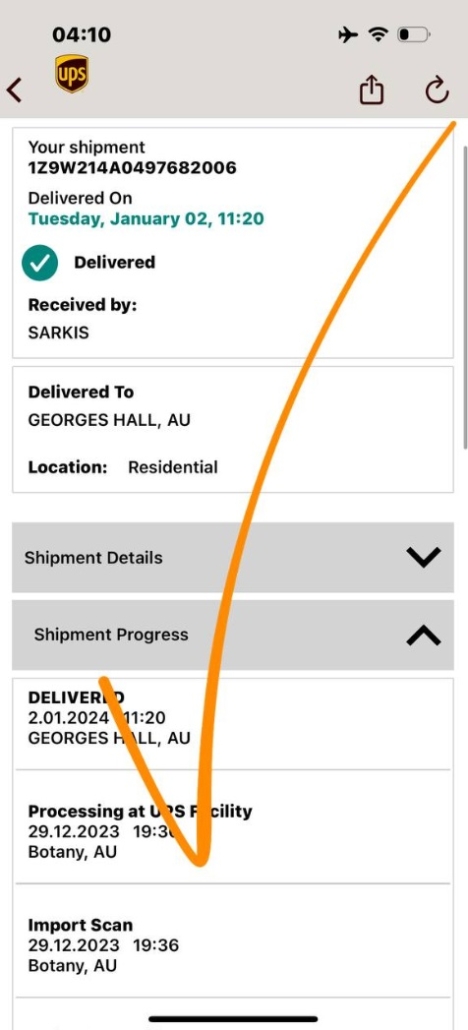Image resolution: width=468 pixels, height=1030 pixels.
Task: Click the Shipment Details down chevron
Action: tap(423, 558)
